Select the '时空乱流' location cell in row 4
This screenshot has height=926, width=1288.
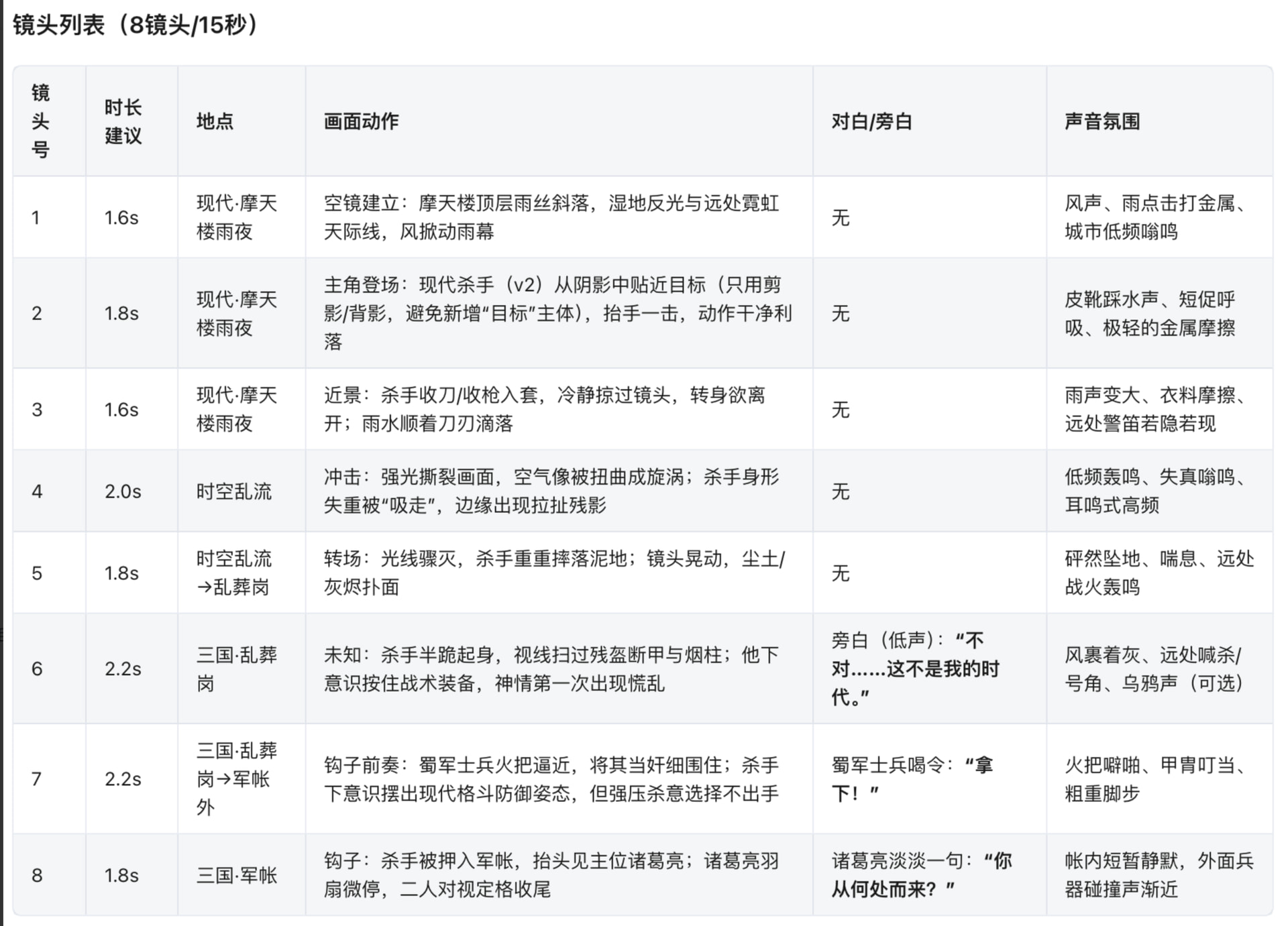point(233,491)
